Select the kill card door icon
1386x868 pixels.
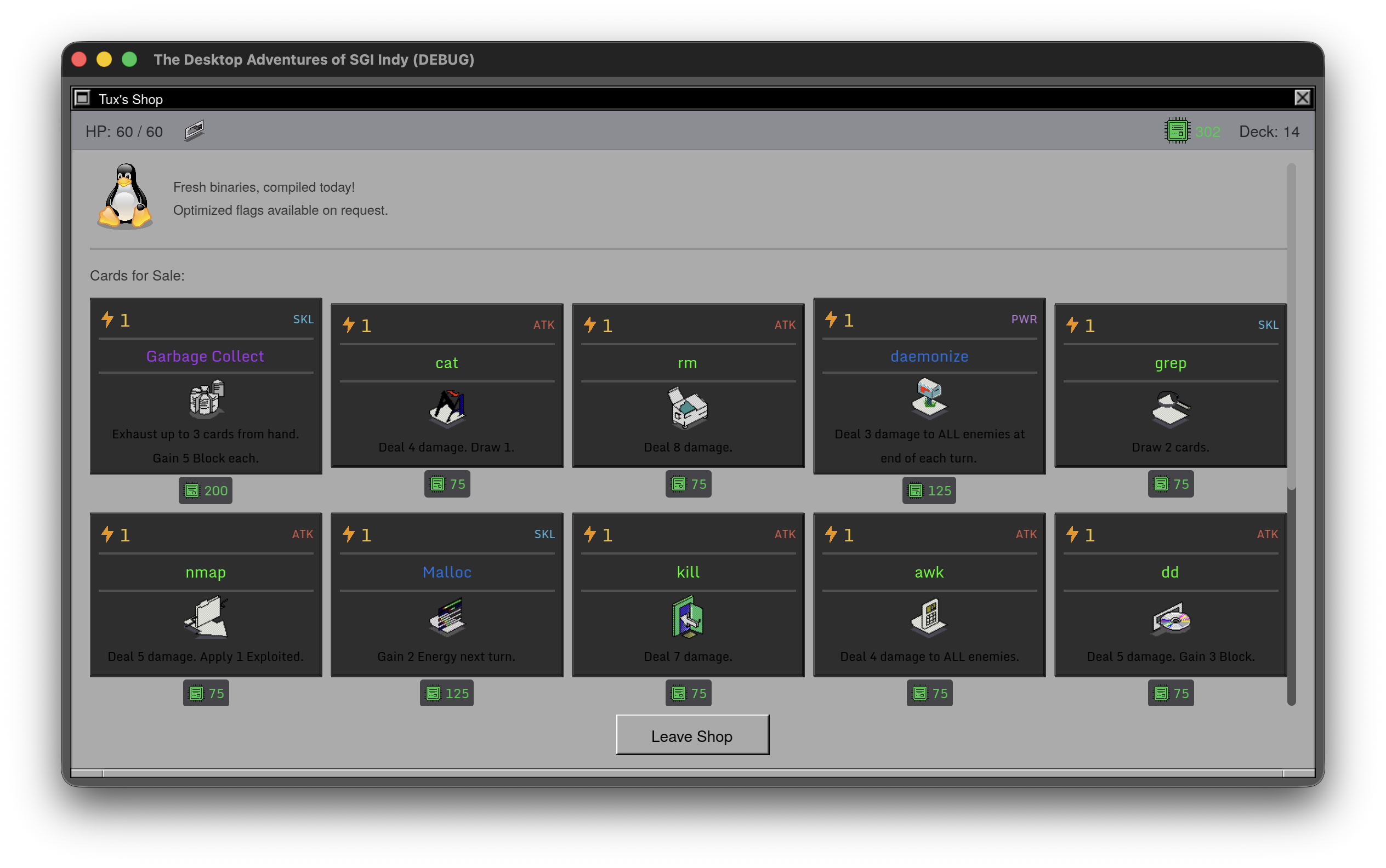pos(688,617)
